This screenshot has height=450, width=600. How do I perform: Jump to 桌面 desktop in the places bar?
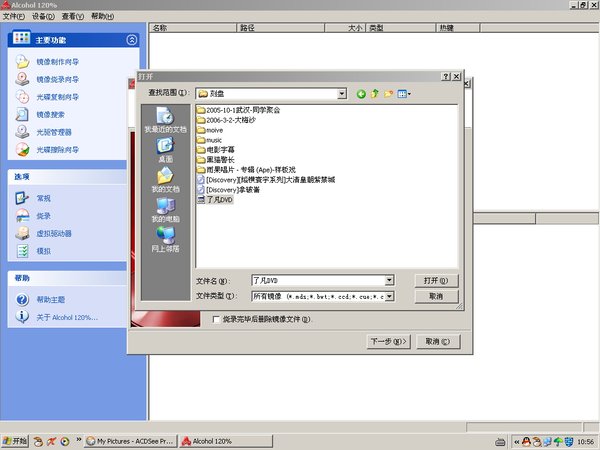click(x=165, y=150)
